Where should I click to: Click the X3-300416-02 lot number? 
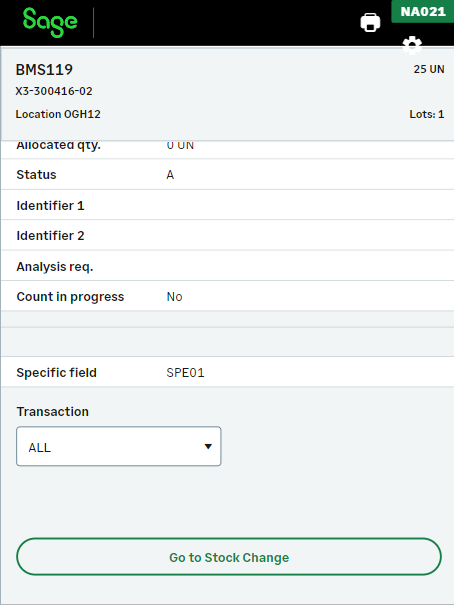(x=54, y=91)
